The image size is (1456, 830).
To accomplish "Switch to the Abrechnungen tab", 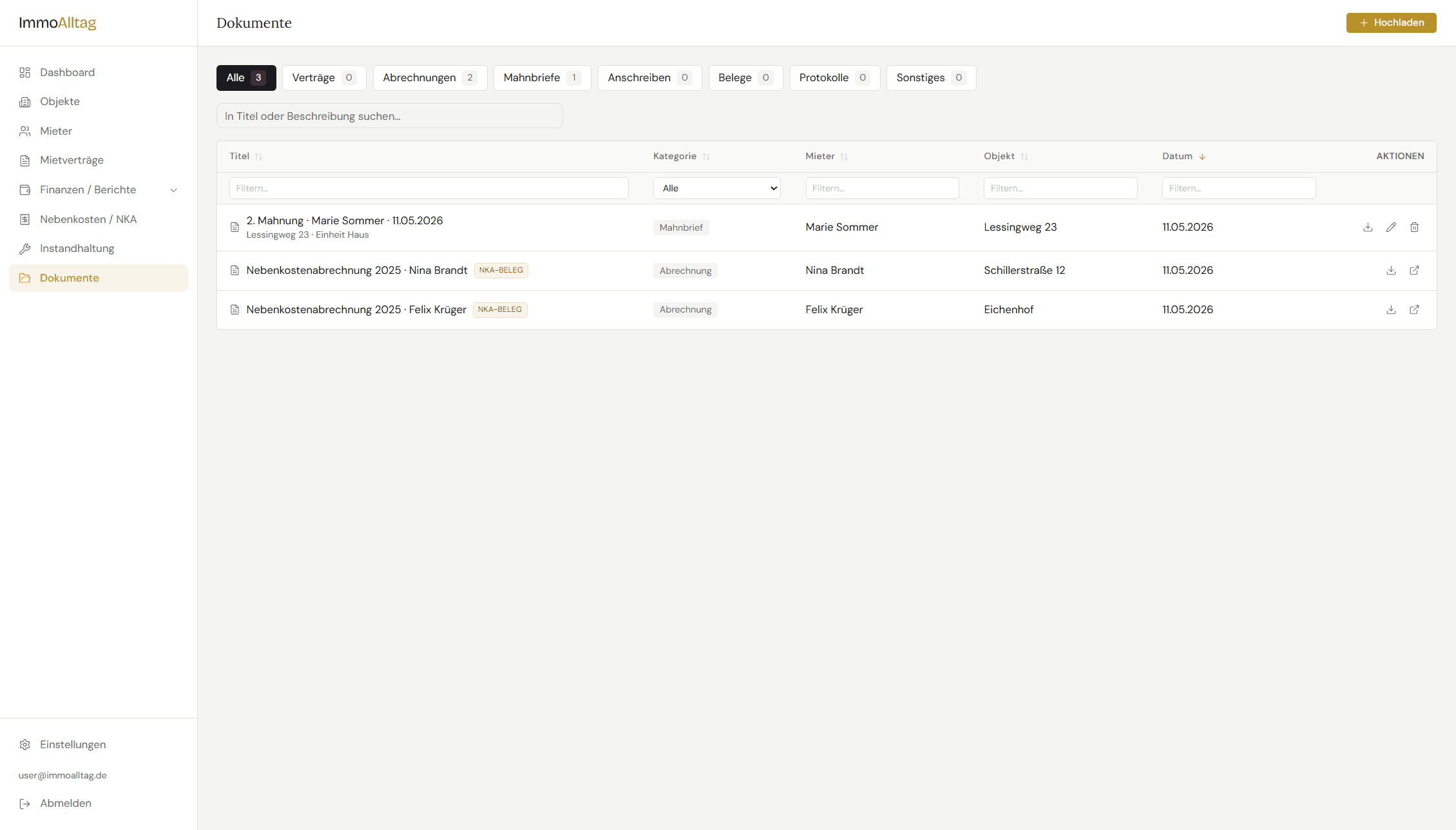I will pos(430,78).
